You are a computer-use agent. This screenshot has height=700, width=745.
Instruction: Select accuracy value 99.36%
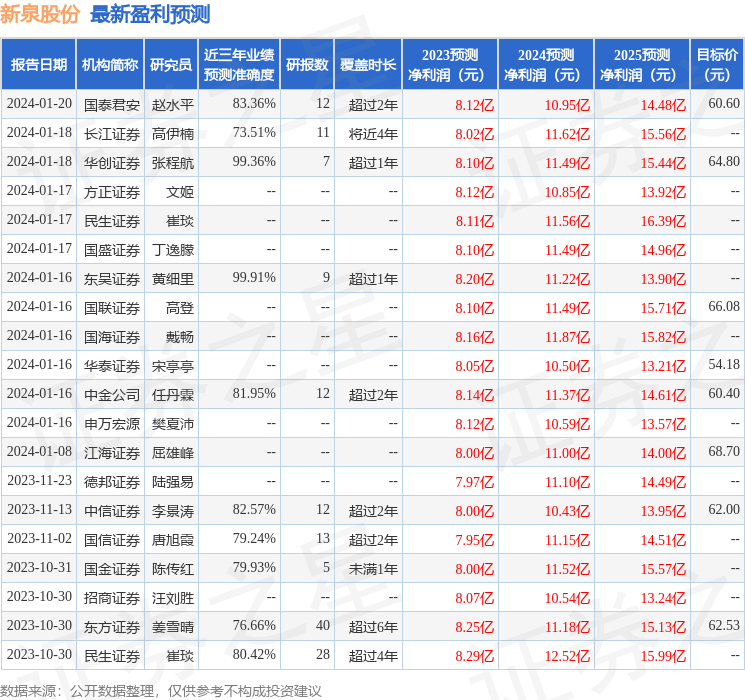(x=254, y=162)
